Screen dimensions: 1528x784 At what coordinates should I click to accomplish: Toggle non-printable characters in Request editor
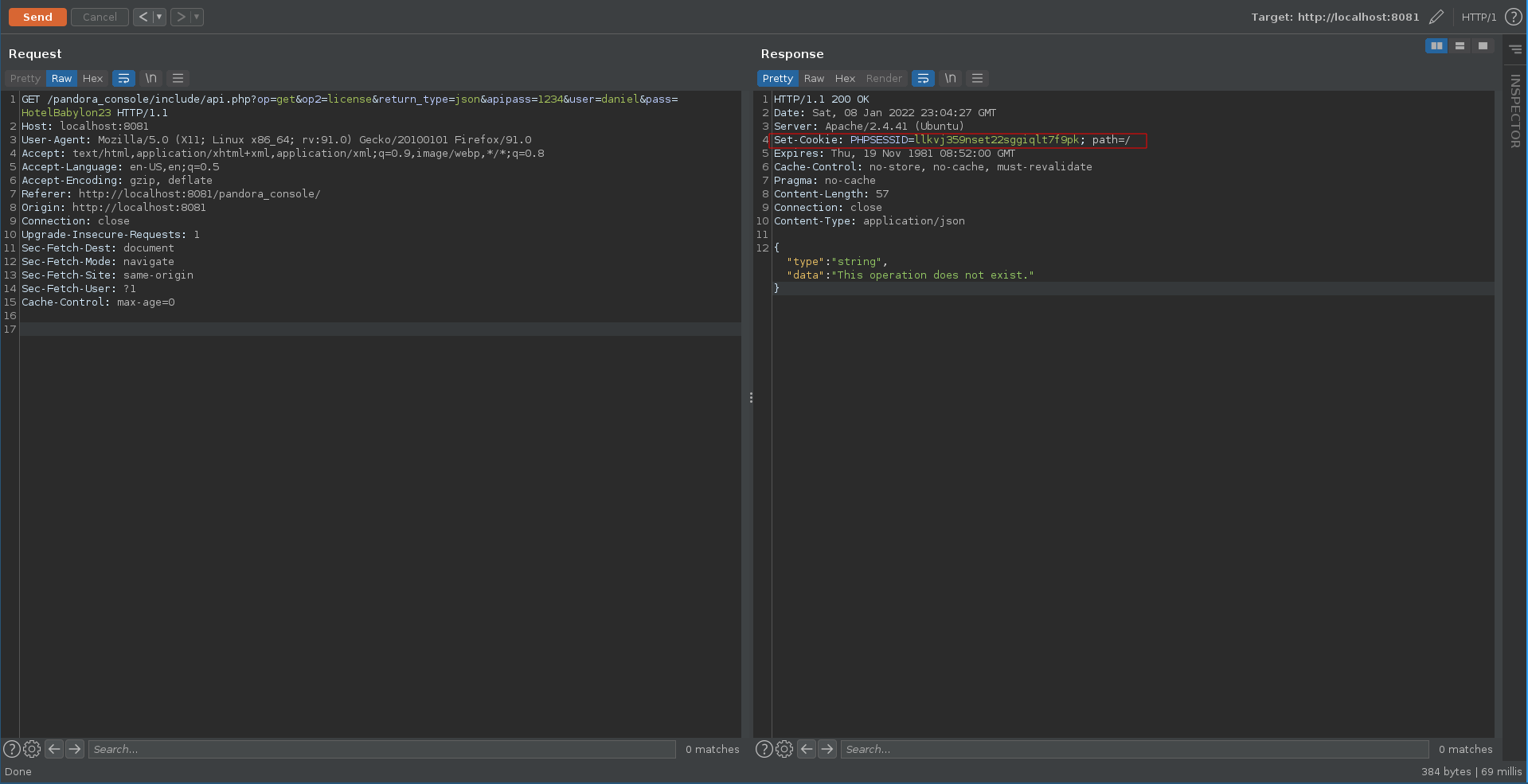[150, 78]
